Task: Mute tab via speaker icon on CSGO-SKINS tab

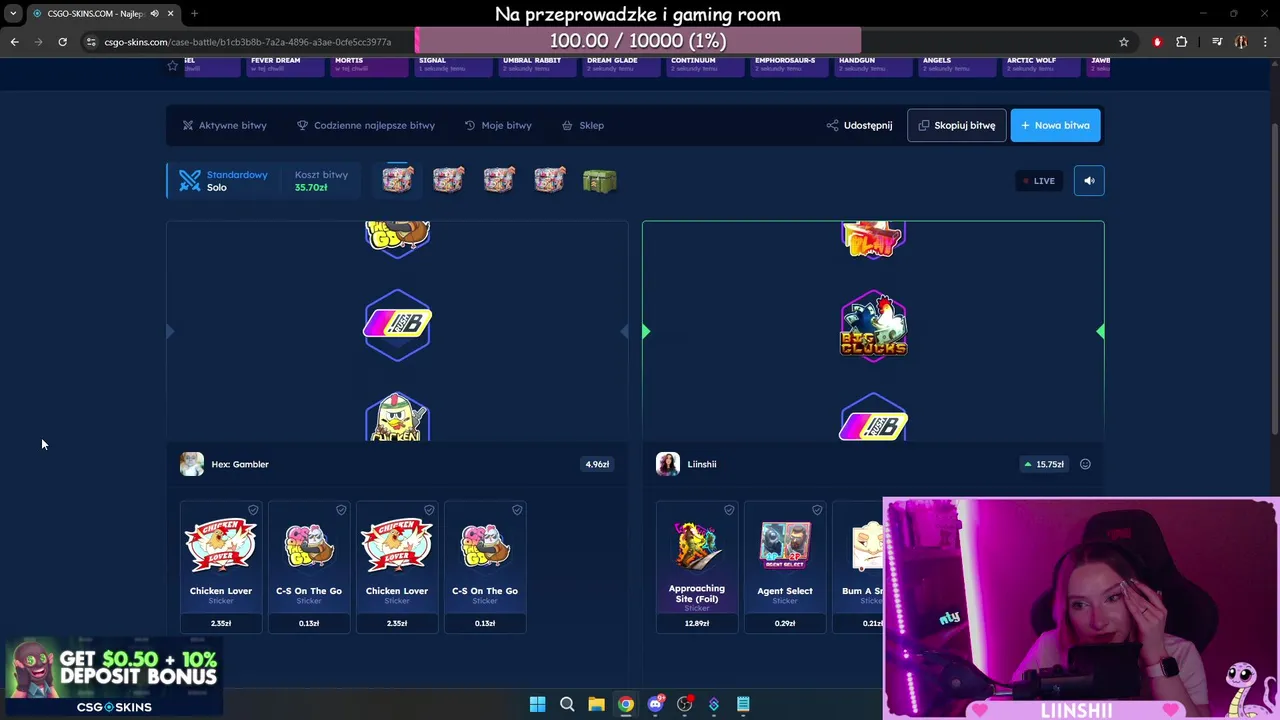Action: 154,13
